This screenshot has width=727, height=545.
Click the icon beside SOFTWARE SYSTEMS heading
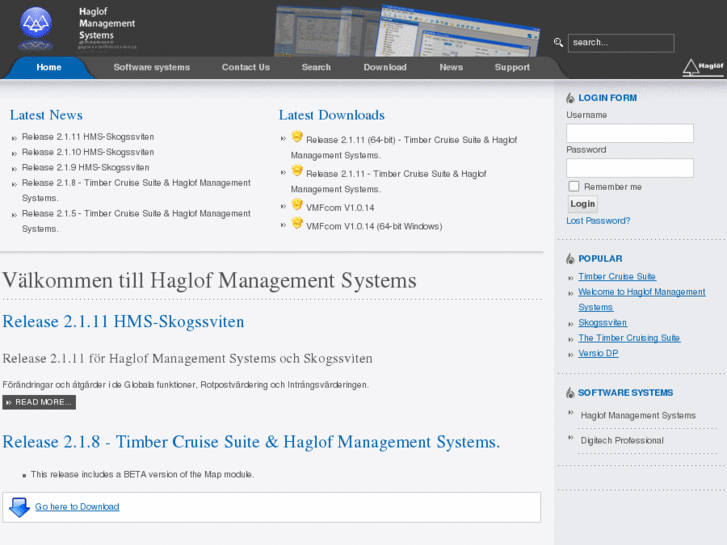click(570, 393)
